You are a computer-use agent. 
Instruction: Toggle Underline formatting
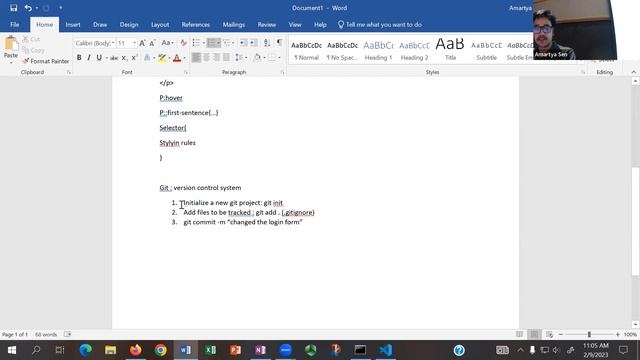pos(99,58)
